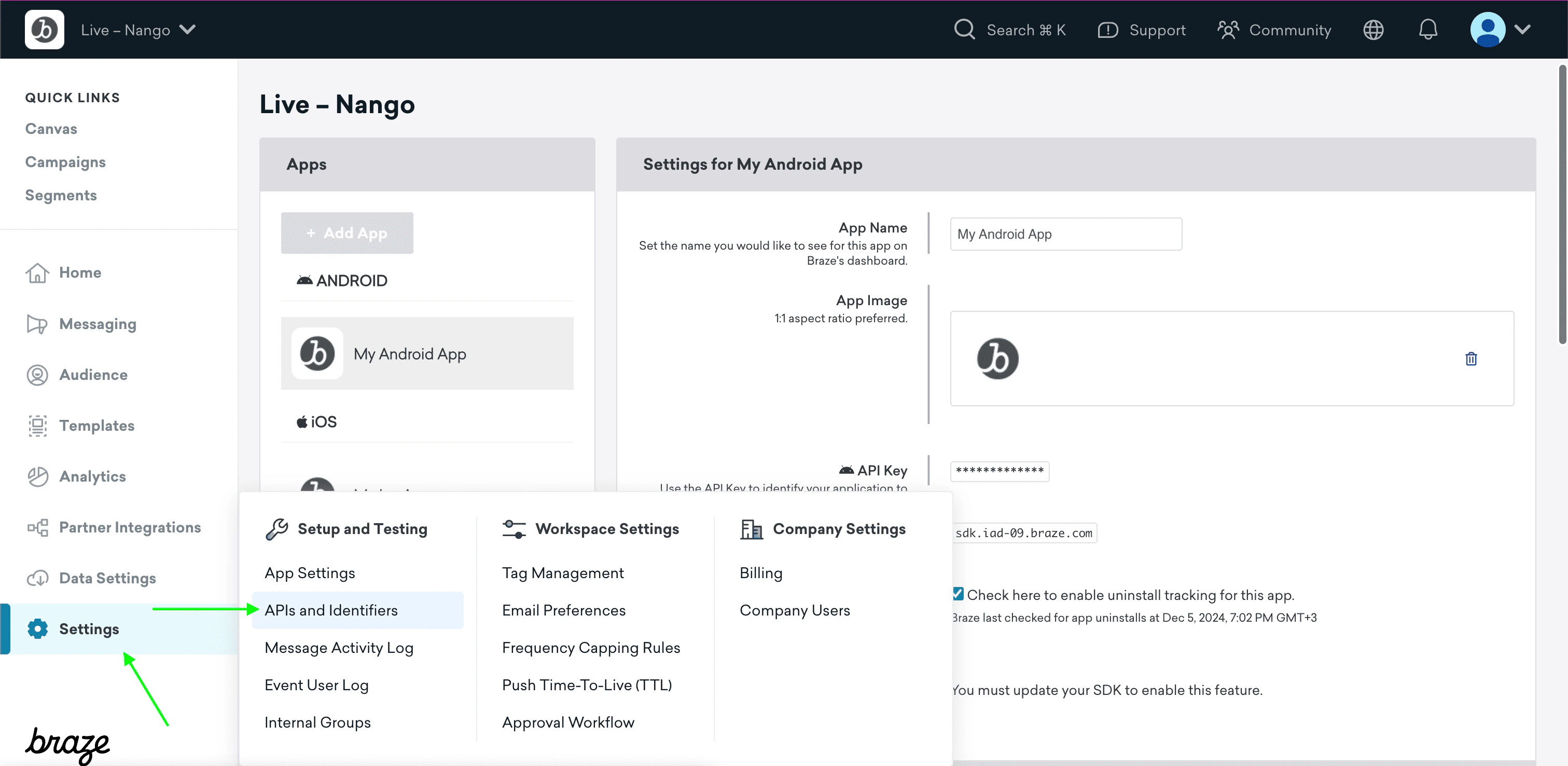Choose Email Preferences under Workspace Settings
Viewport: 1568px width, 766px height.
tap(563, 610)
